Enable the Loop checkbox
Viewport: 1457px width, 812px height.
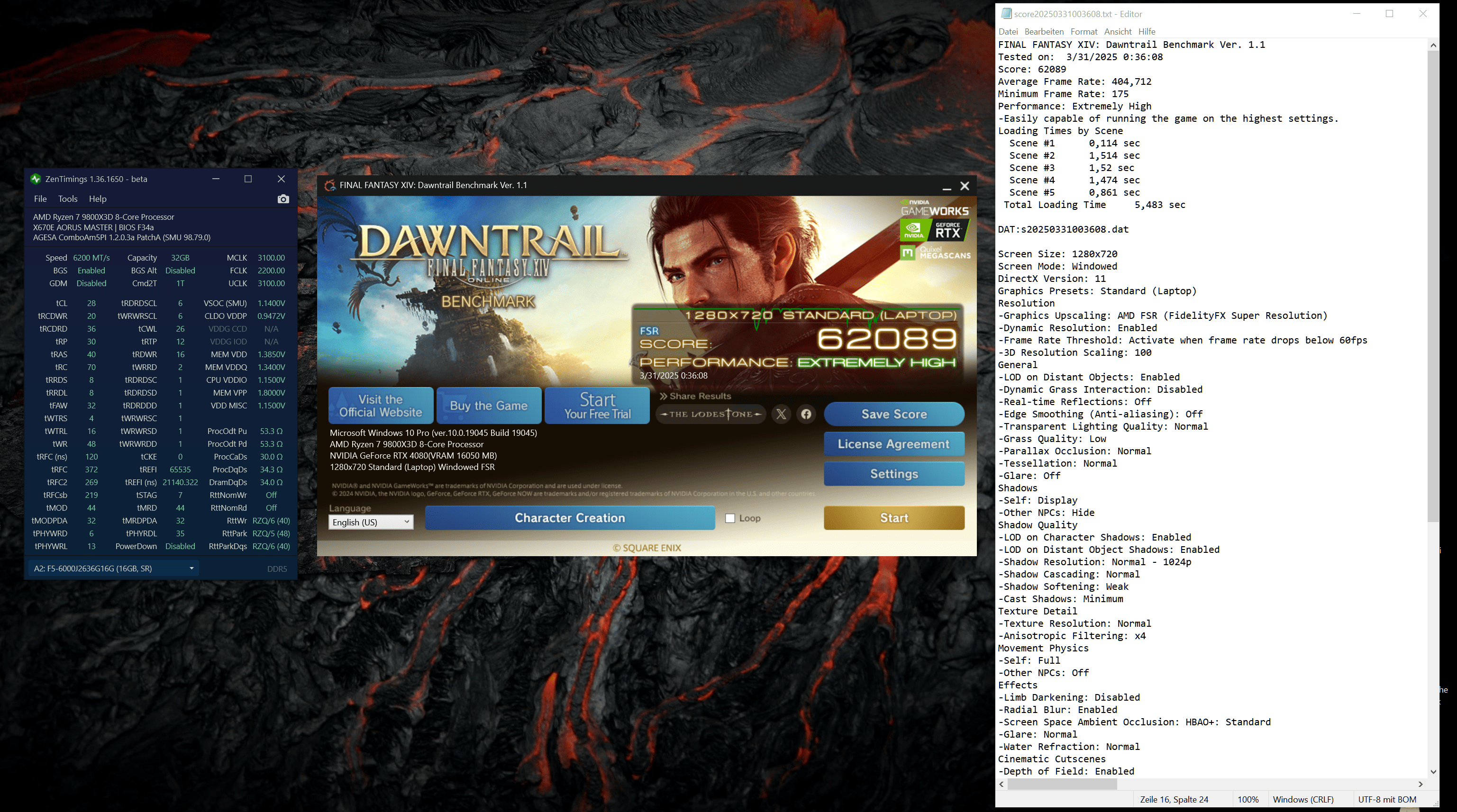pyautogui.click(x=730, y=518)
